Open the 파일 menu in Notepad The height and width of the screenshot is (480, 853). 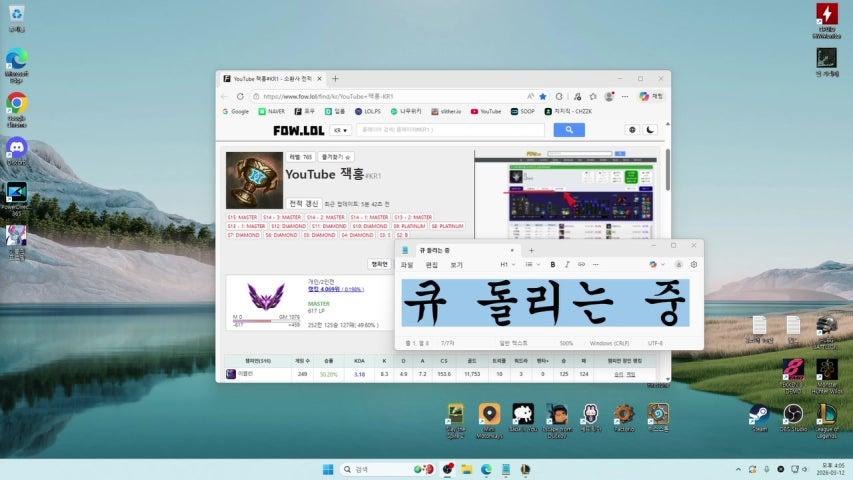[407, 265]
